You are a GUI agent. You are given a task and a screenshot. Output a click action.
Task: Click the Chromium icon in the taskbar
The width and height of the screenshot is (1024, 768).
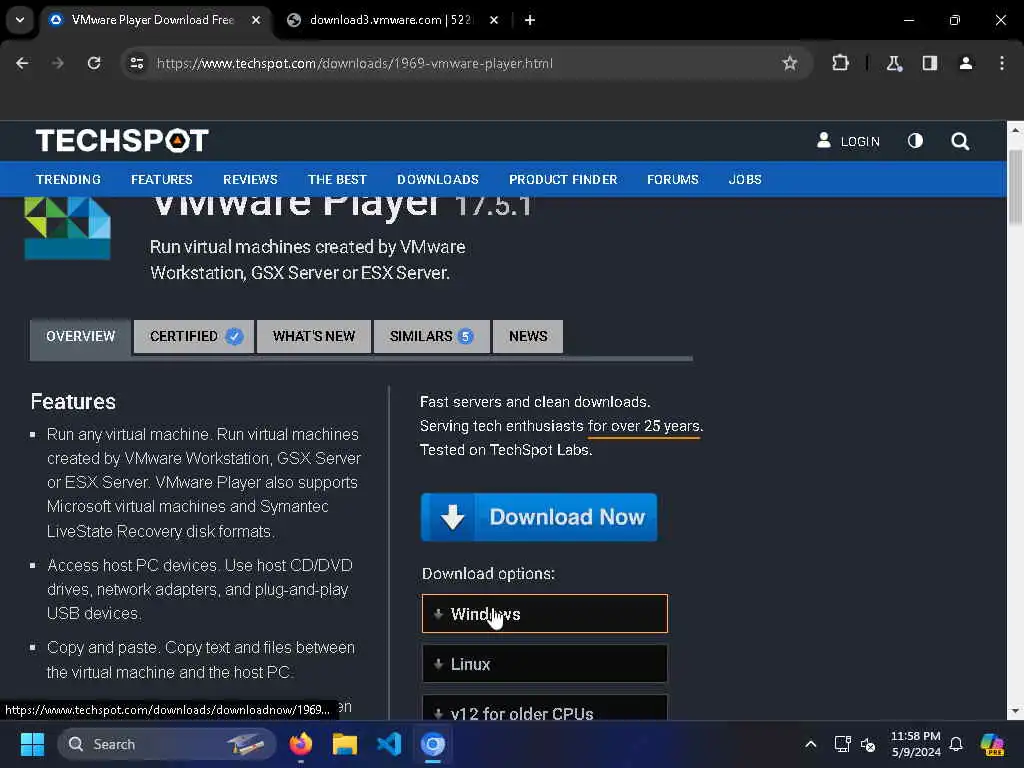point(432,744)
